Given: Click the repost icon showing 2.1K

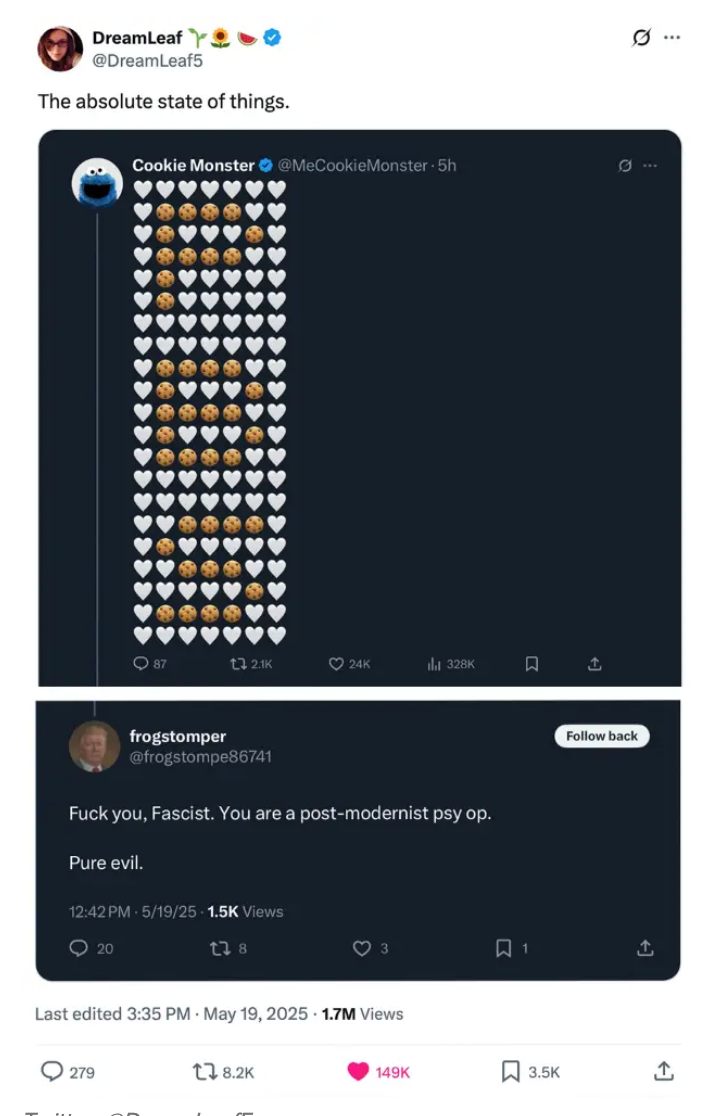Looking at the screenshot, I should (234, 663).
